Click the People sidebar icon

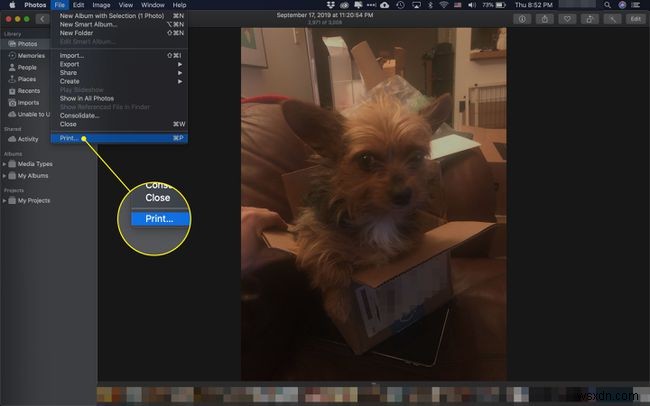(x=12, y=67)
